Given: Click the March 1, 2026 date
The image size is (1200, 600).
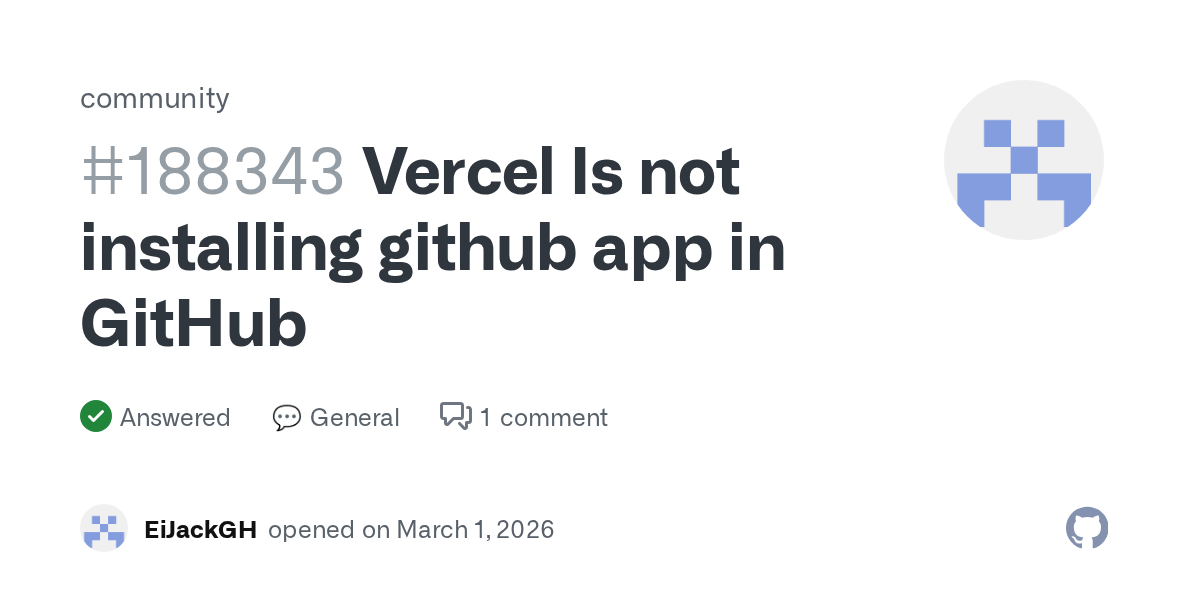Looking at the screenshot, I should [x=475, y=529].
